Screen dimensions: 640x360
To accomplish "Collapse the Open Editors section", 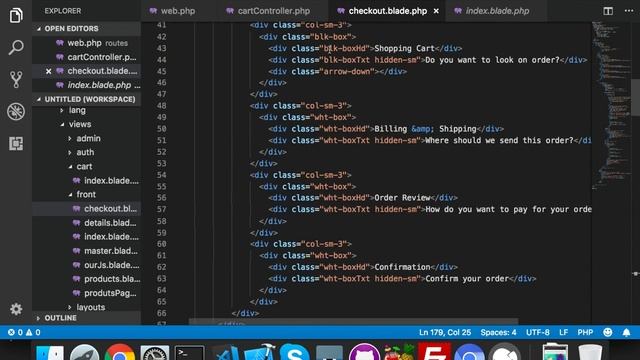I will pos(87,29).
